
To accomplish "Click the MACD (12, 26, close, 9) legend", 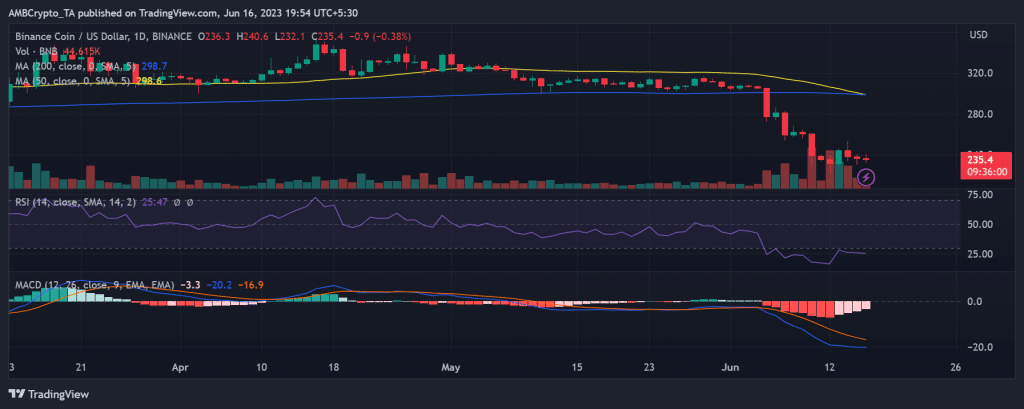I will tap(95, 285).
